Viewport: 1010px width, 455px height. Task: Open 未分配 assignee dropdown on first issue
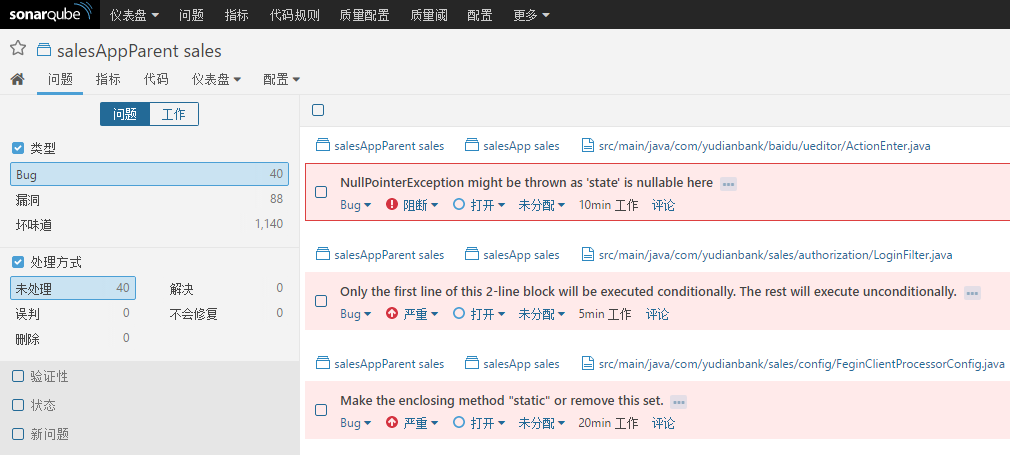click(x=541, y=205)
